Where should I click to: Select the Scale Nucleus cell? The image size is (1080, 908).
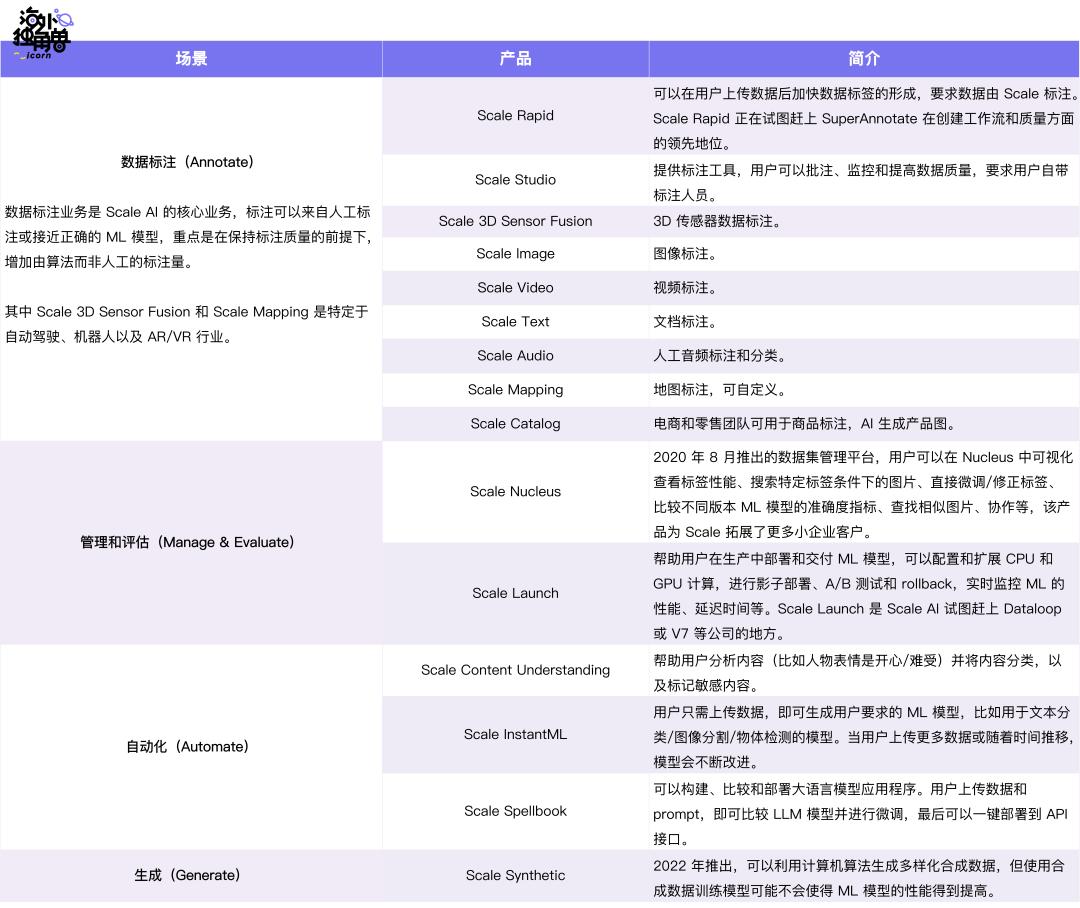[x=515, y=491]
